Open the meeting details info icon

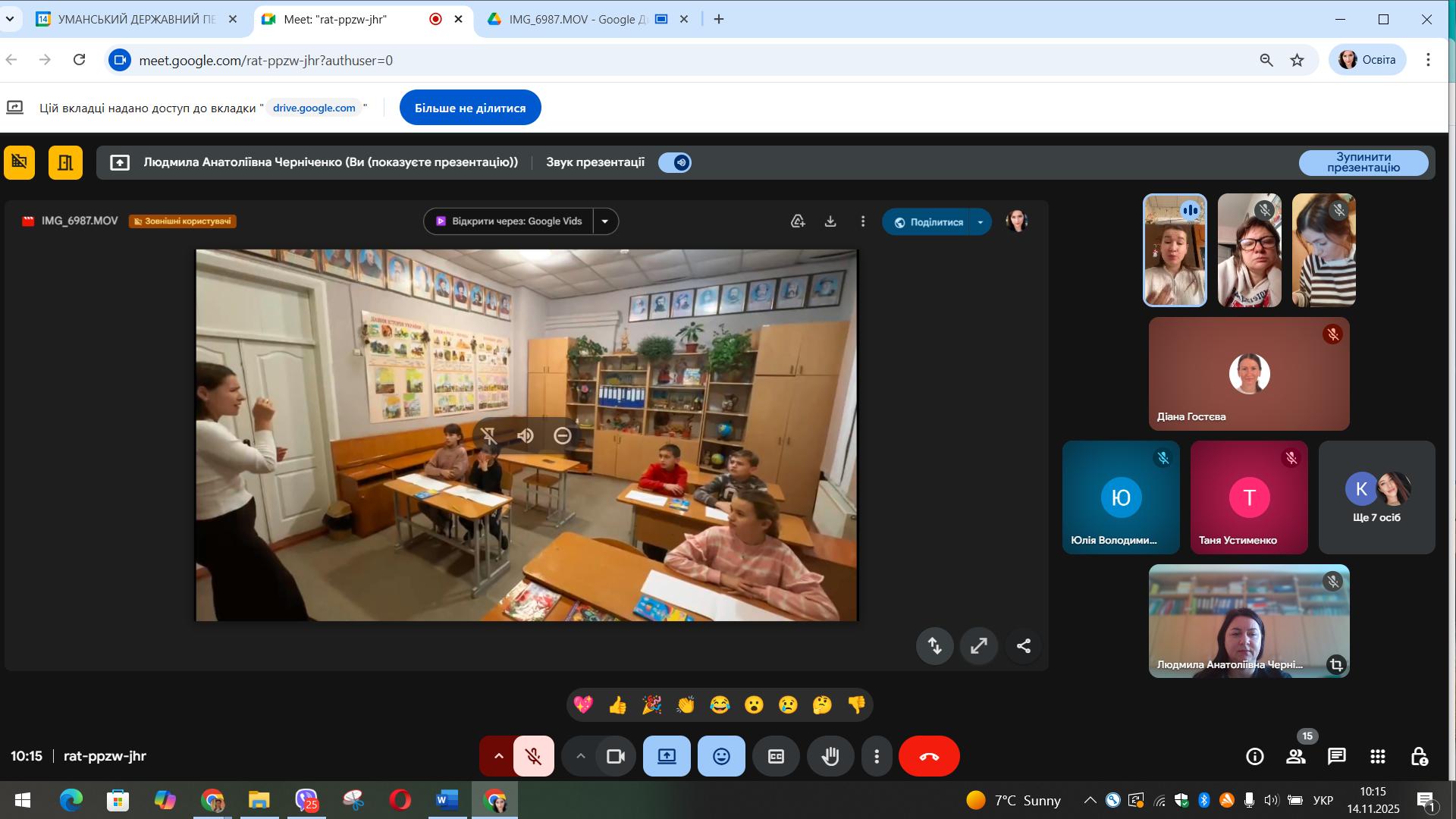coord(1254,756)
